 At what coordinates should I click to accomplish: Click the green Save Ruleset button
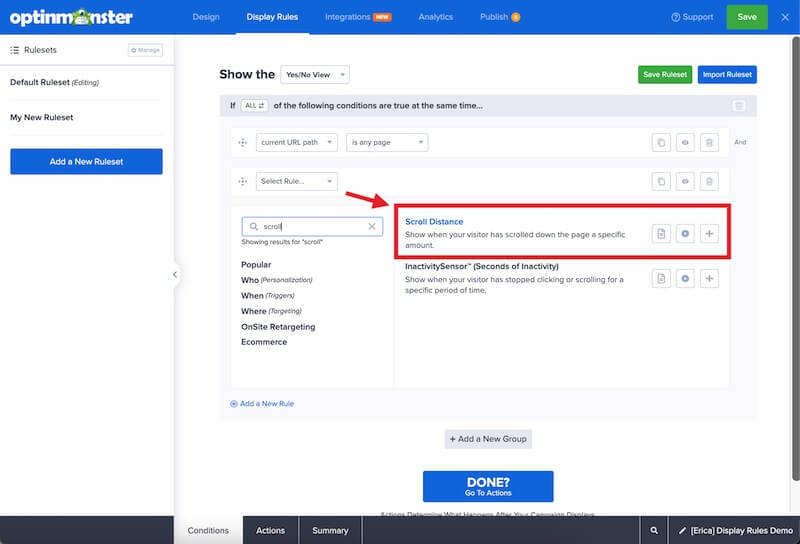(x=664, y=75)
